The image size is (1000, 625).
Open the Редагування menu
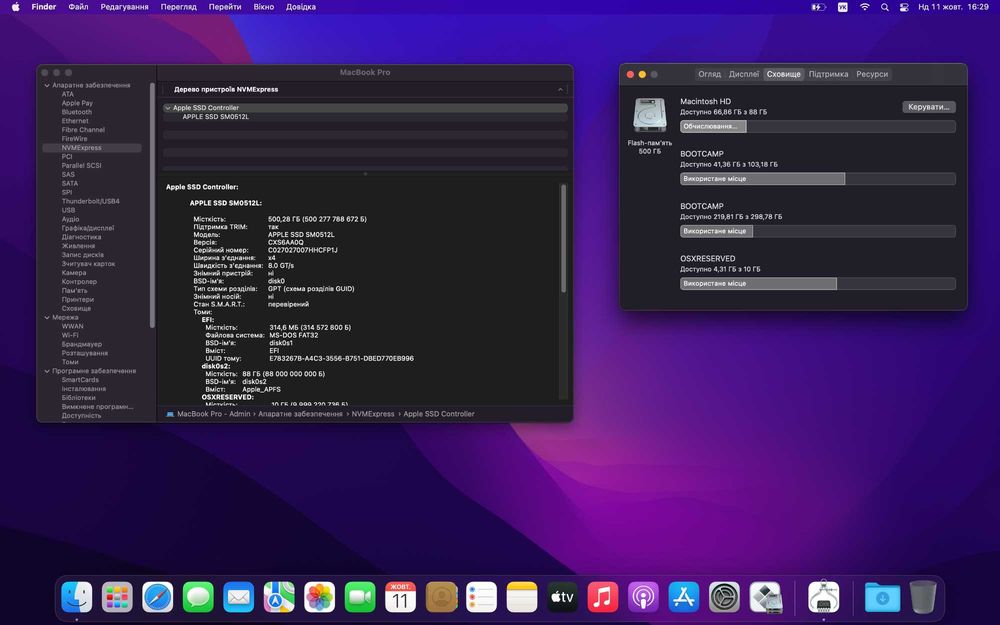point(124,7)
